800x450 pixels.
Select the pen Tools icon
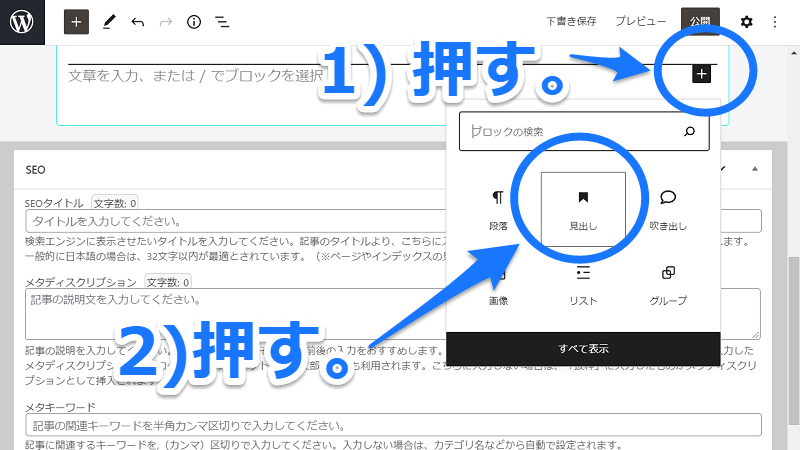[109, 21]
